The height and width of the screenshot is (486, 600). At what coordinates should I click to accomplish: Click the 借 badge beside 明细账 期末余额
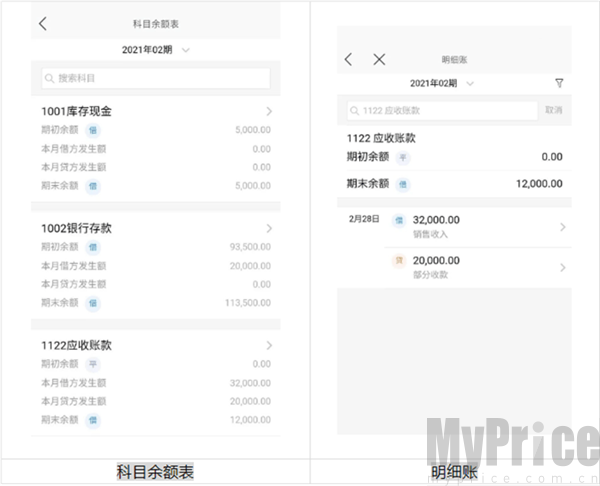point(403,185)
